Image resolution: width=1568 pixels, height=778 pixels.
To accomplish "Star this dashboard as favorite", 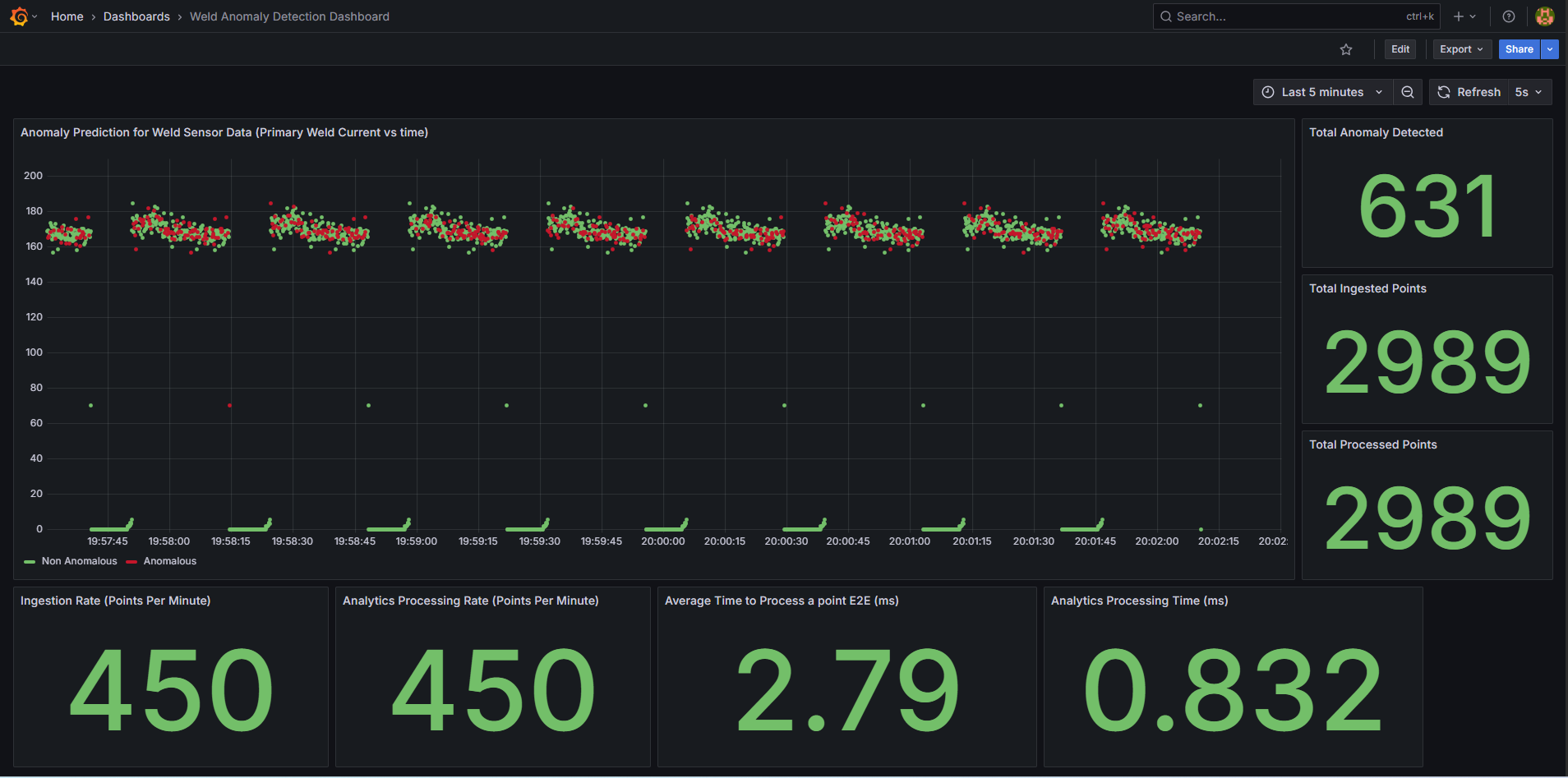I will [1346, 49].
